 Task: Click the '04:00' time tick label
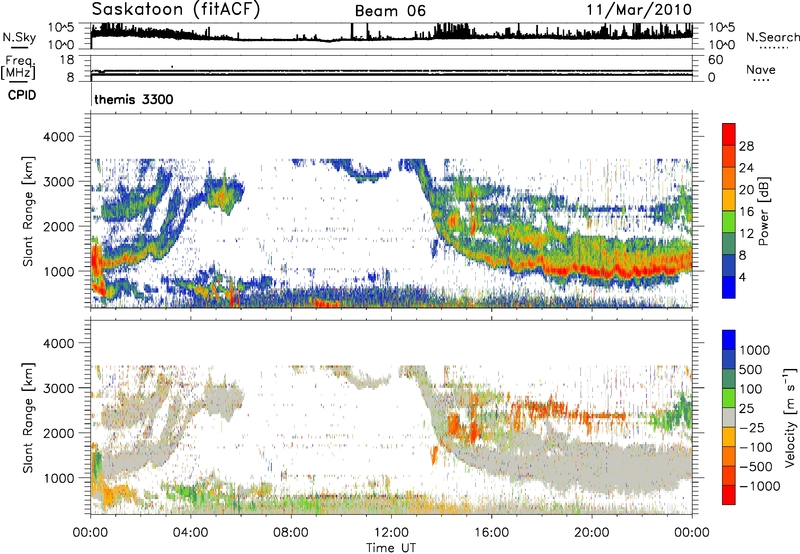tap(190, 533)
